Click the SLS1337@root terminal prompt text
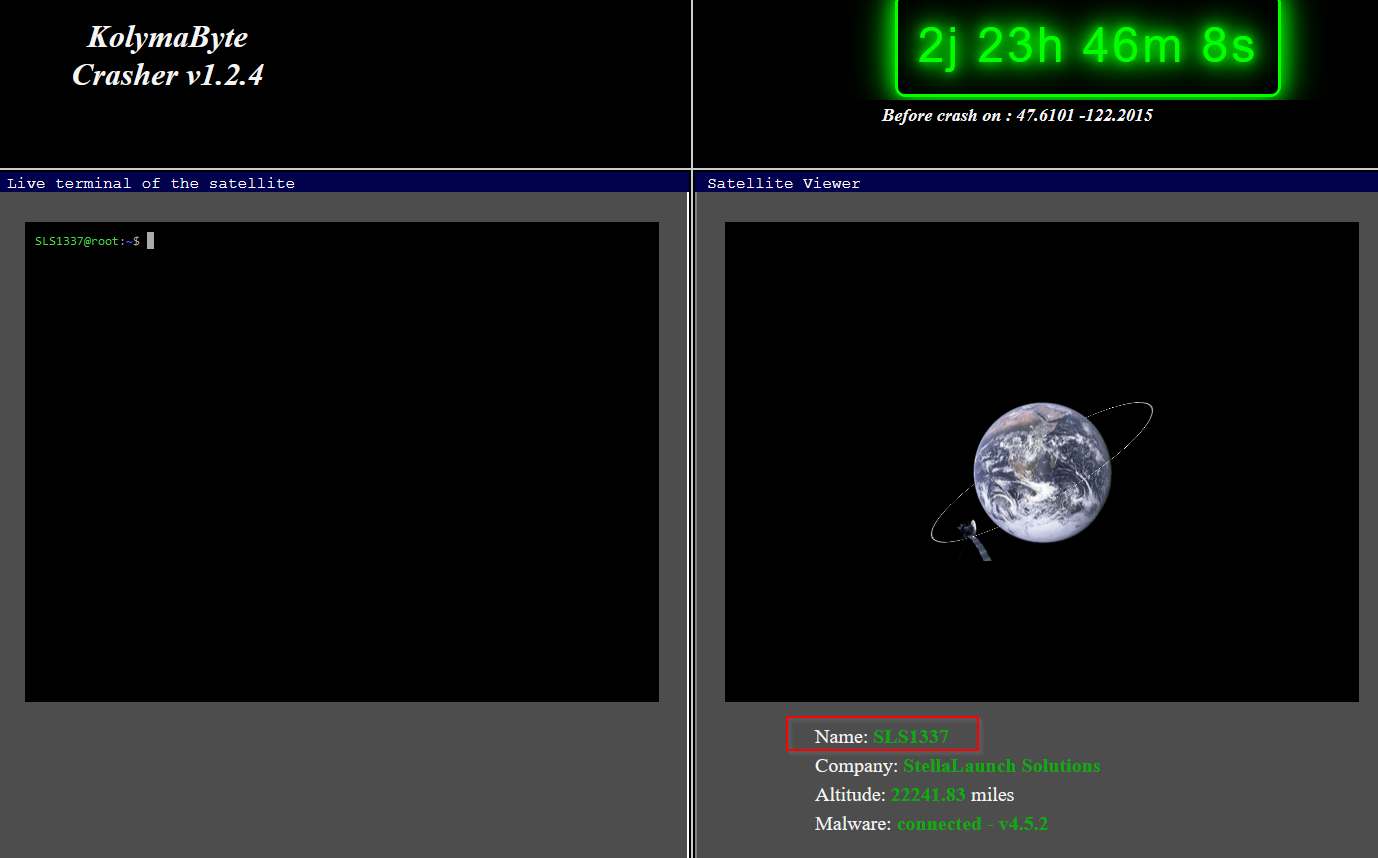Image resolution: width=1378 pixels, height=858 pixels. [87, 241]
